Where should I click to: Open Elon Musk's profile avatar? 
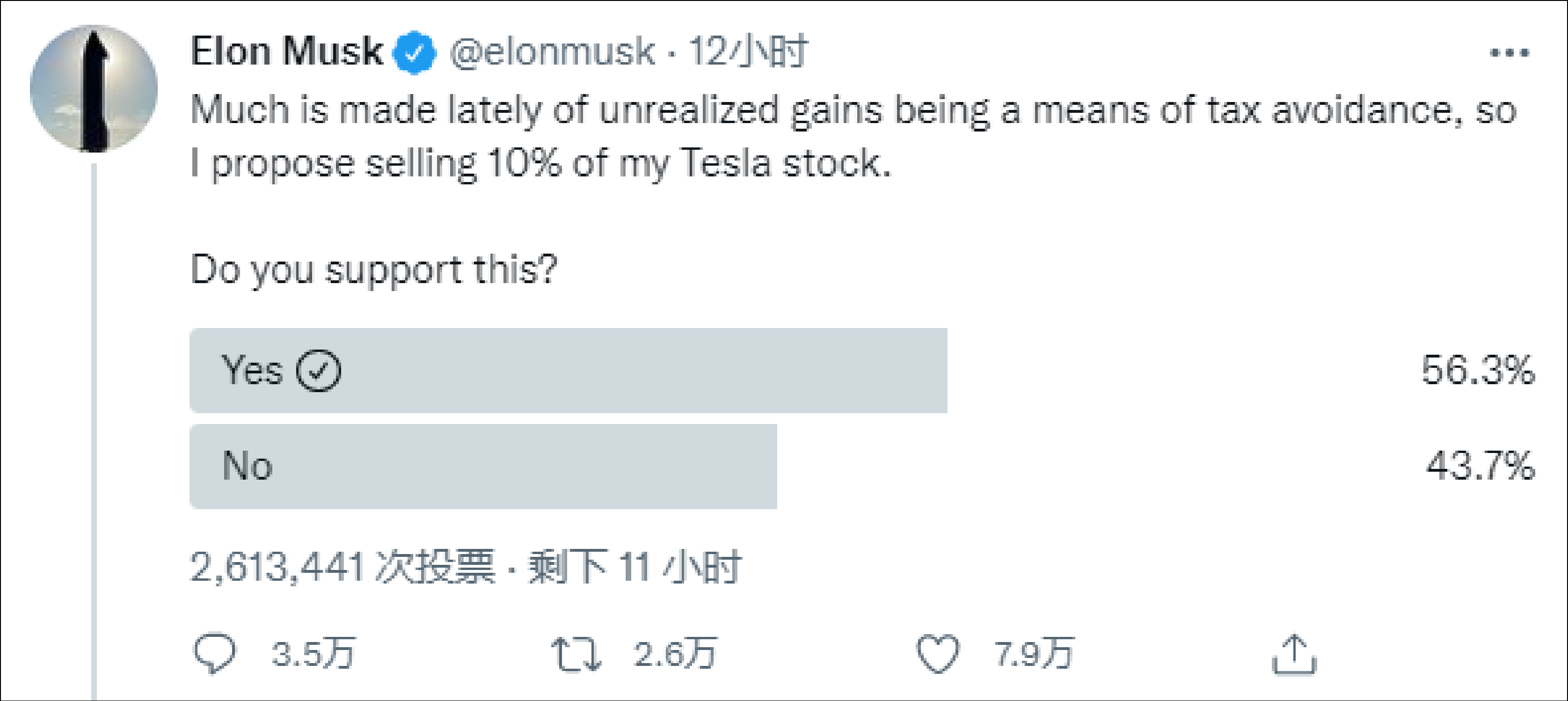(x=94, y=89)
